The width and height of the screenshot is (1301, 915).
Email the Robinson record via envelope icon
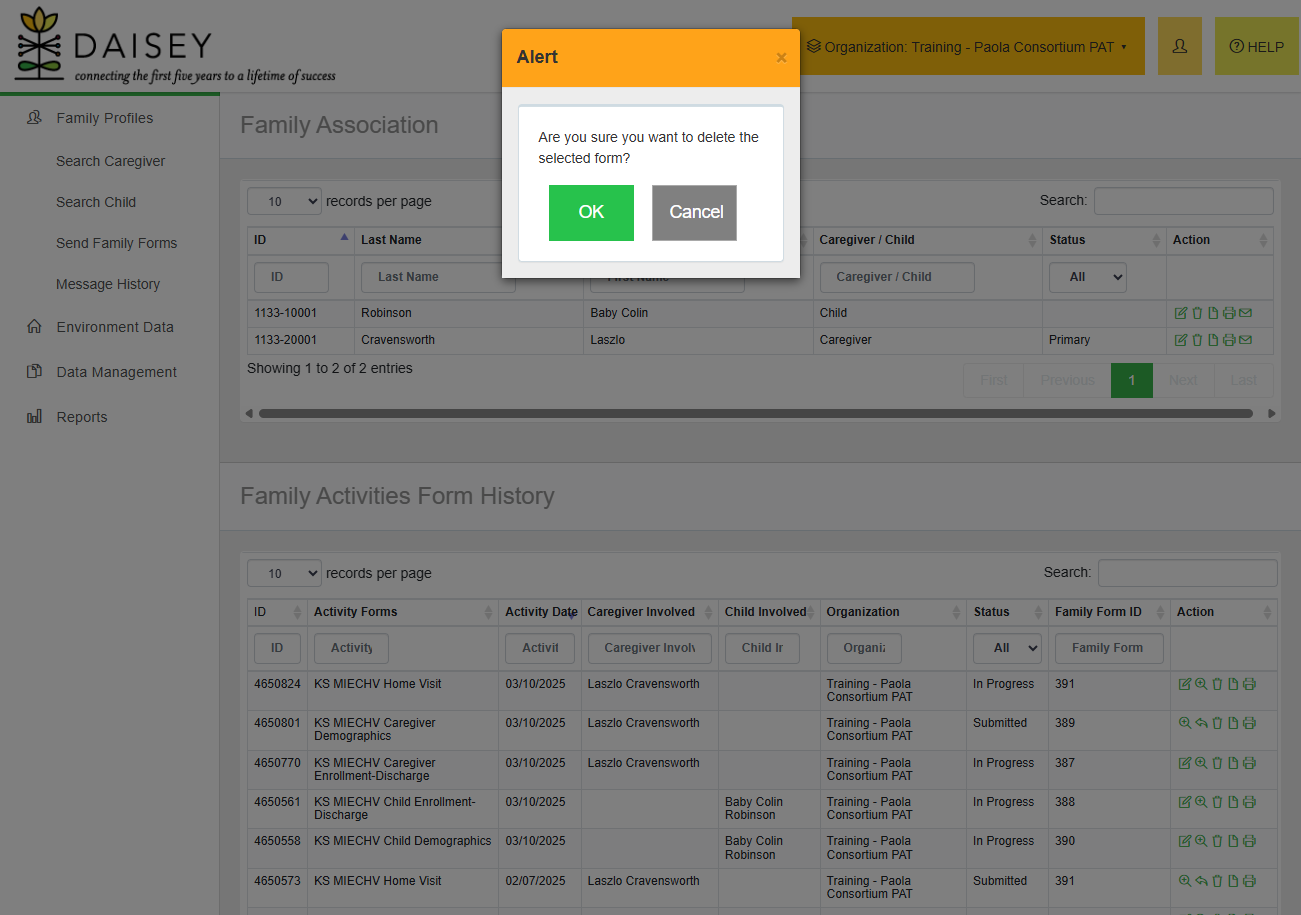pyautogui.click(x=1245, y=313)
